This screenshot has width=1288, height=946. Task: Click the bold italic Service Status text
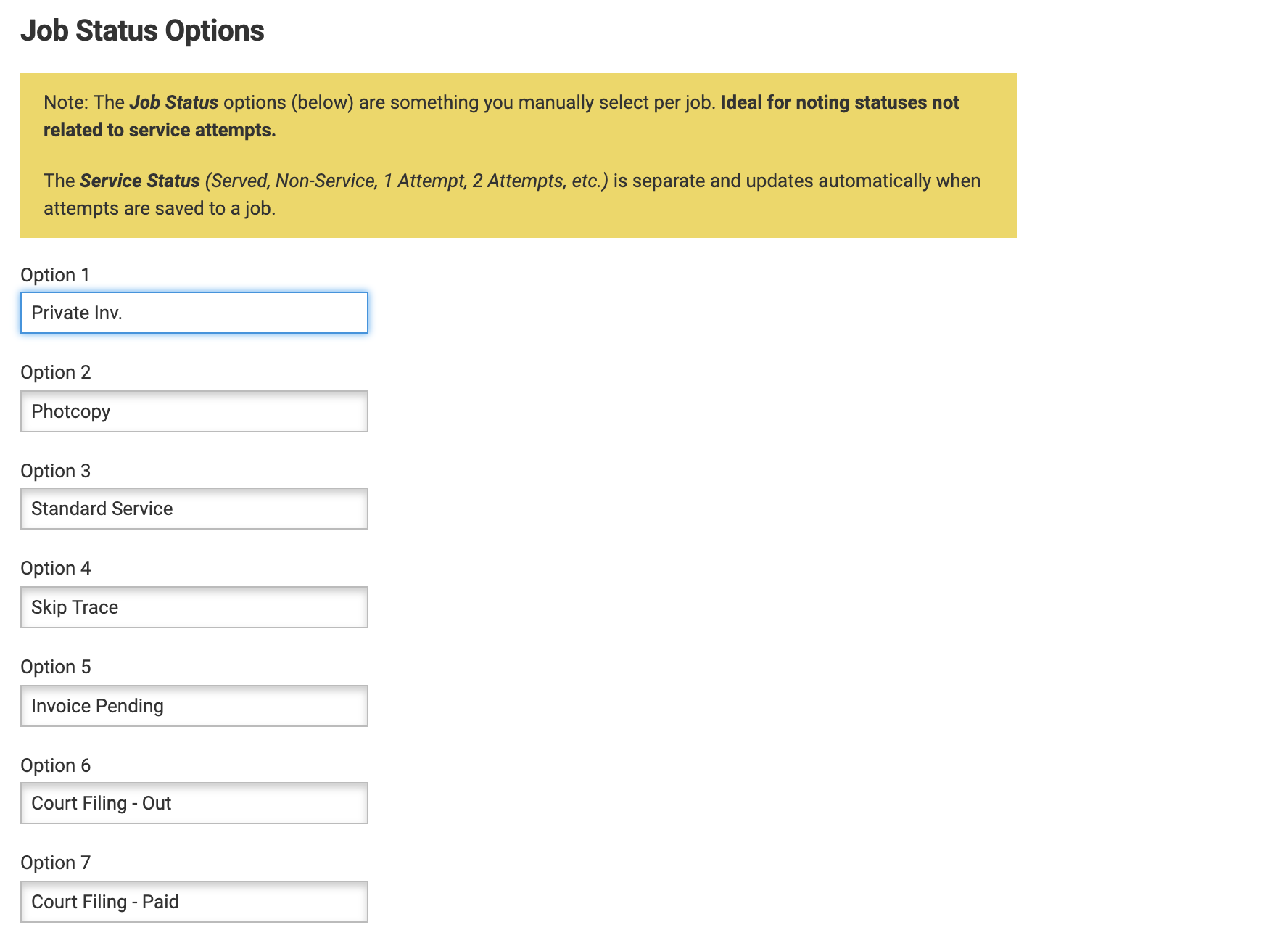point(139,181)
